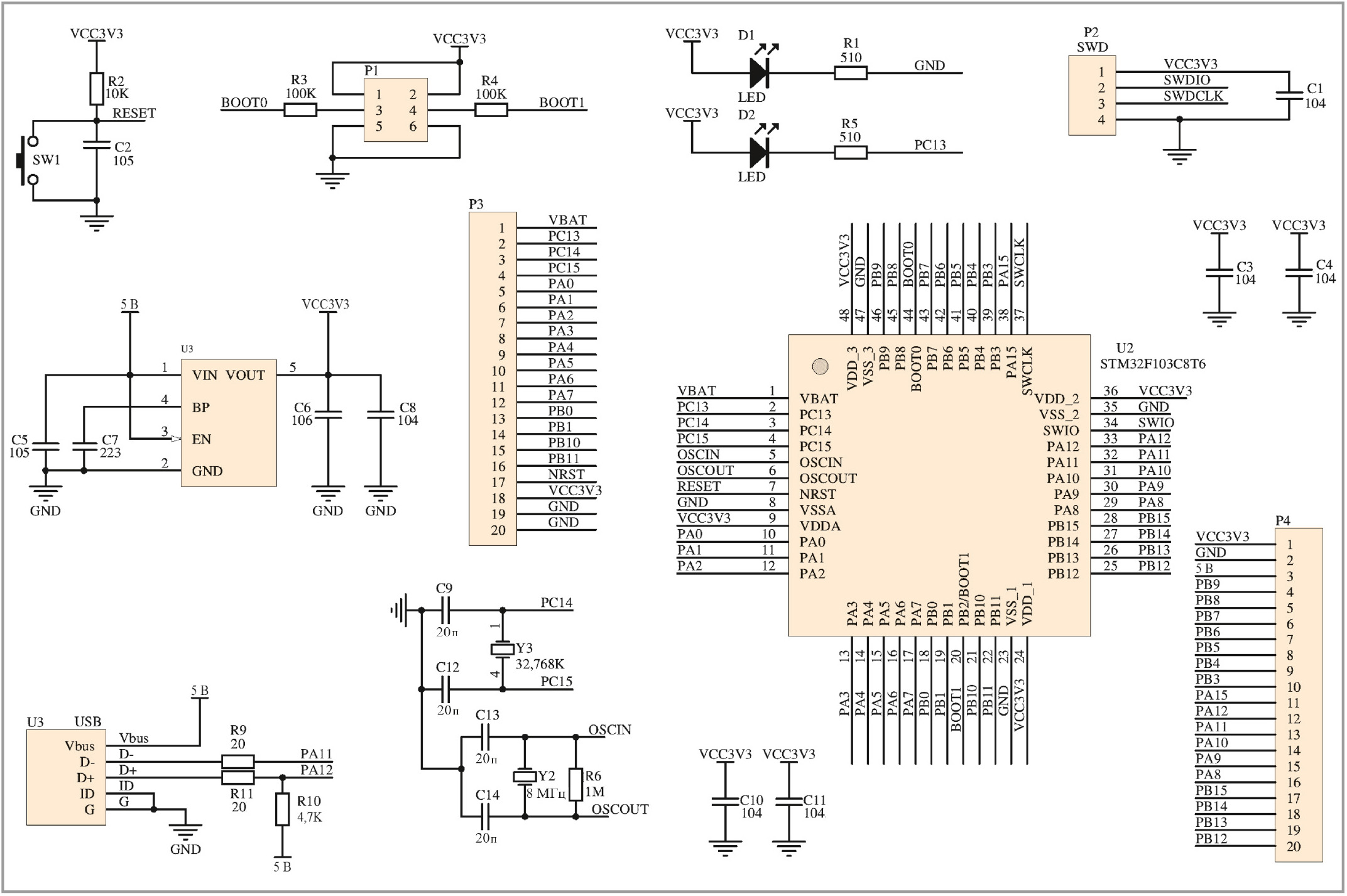Click the USB connector block
Image resolution: width=1347 pixels, height=896 pixels.
coord(65,778)
